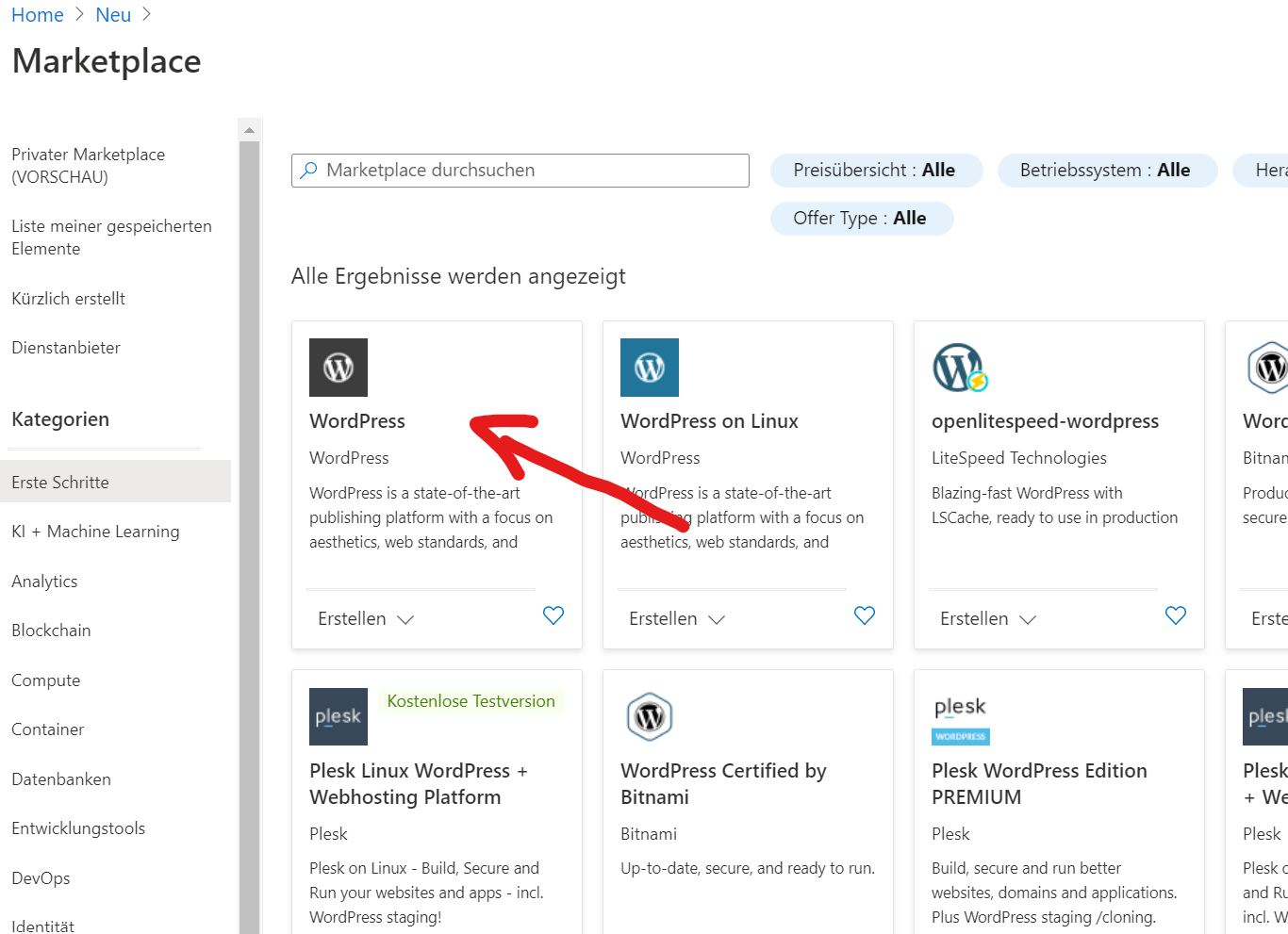Click the Plesk WordPress Edition PREMIUM logo

[960, 720]
